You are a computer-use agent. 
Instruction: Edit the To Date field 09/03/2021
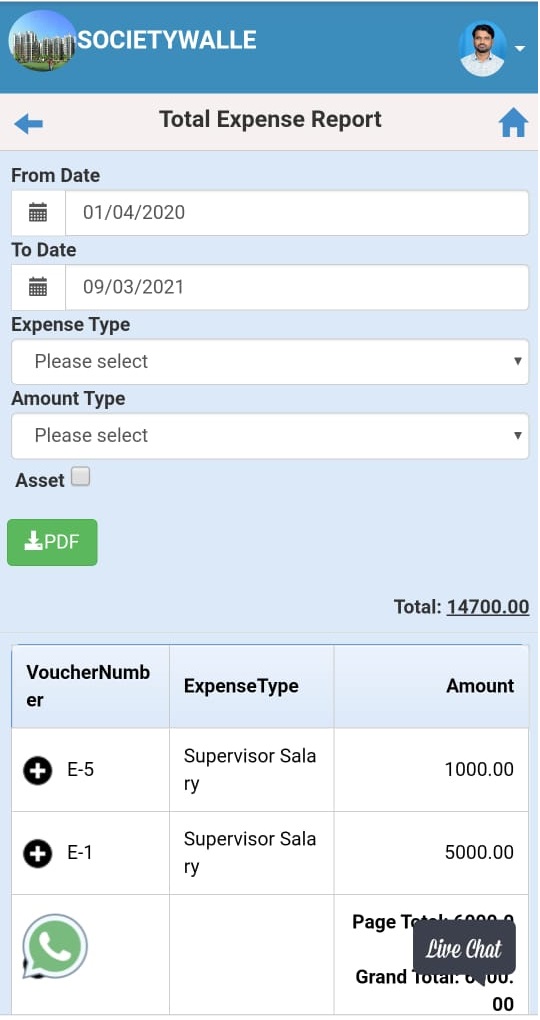(297, 287)
